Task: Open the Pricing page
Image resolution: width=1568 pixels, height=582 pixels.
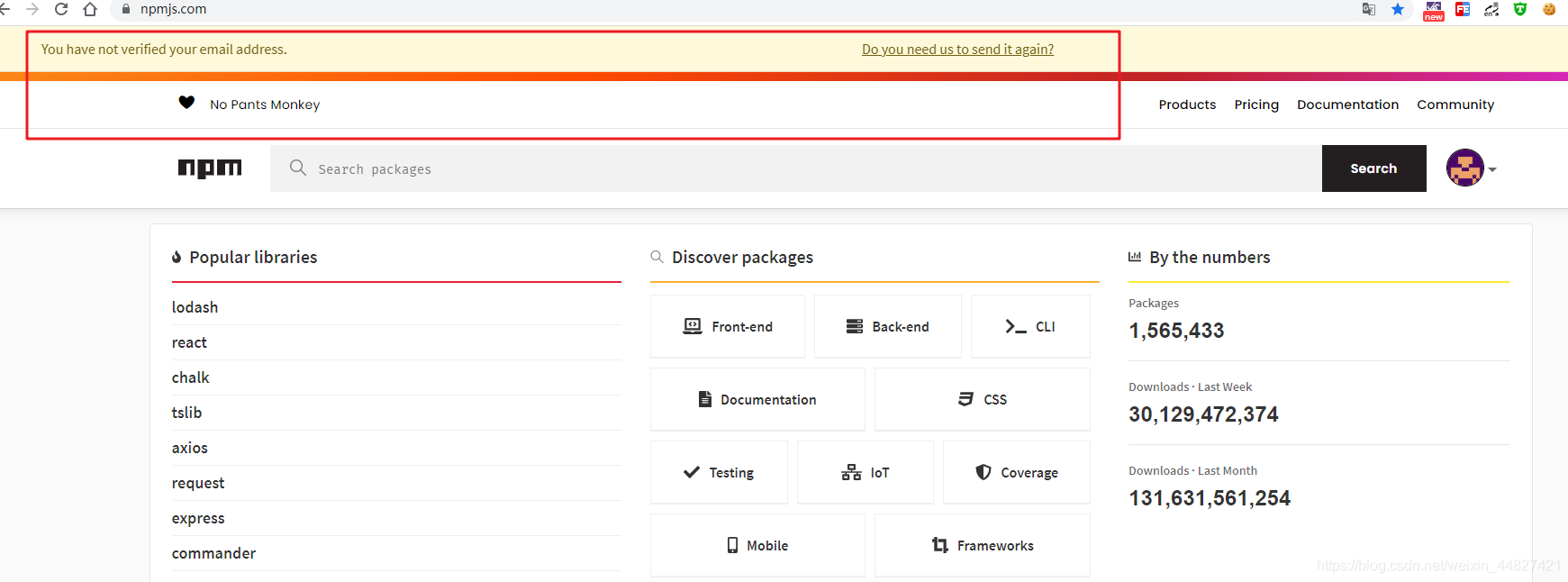Action: [x=1256, y=105]
